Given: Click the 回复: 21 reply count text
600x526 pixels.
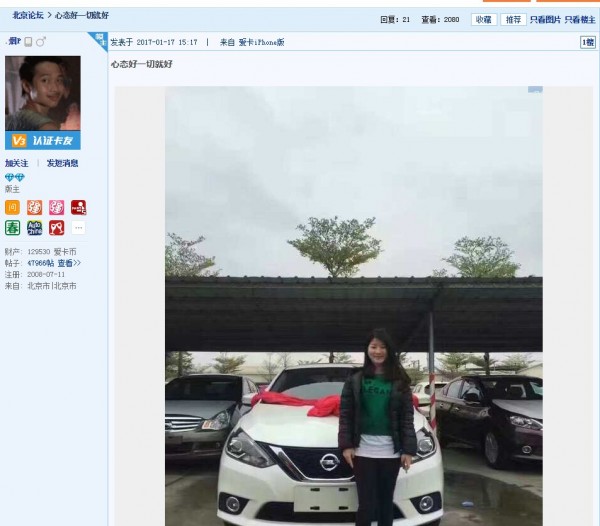Looking at the screenshot, I should [395, 20].
